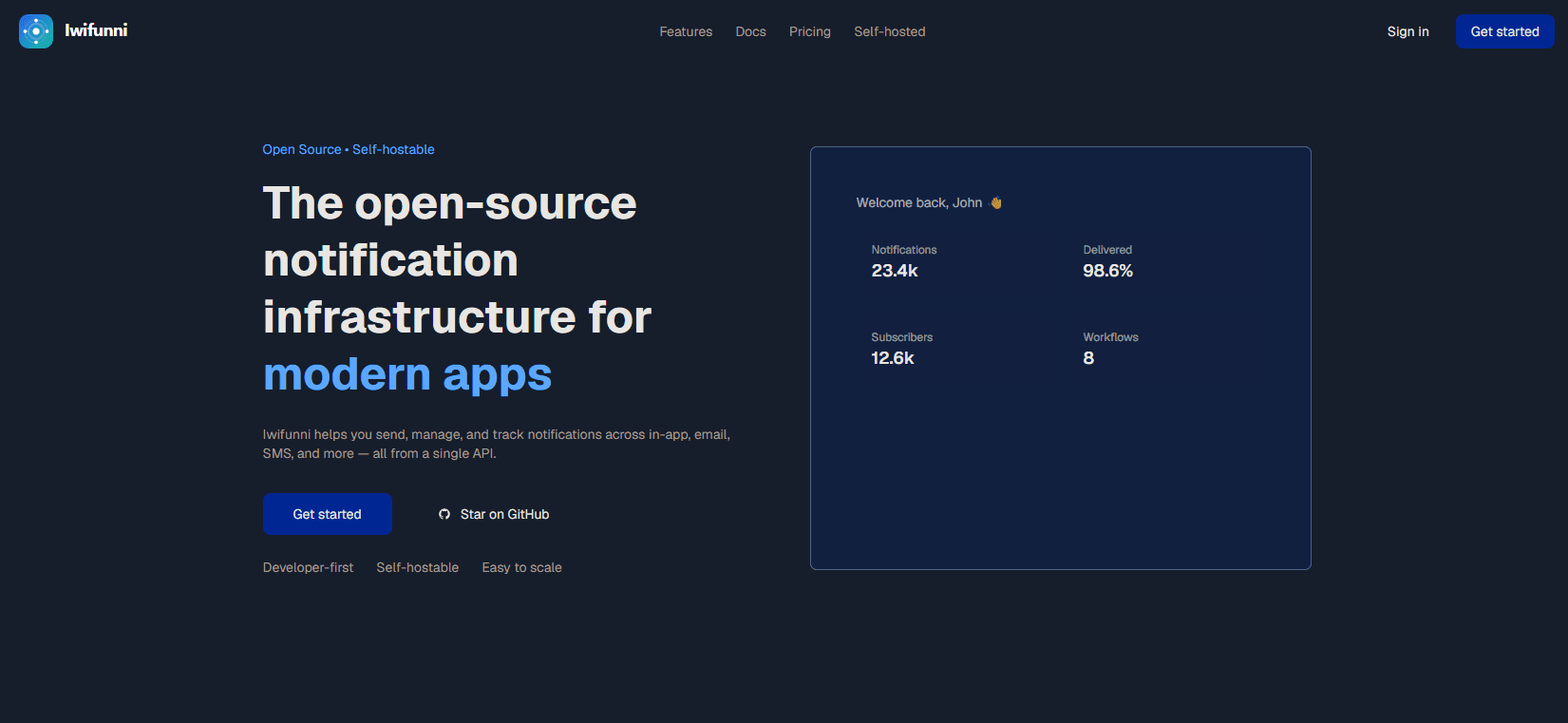Viewport: 1568px width, 723px height.
Task: Click the 'Iwifunni helps you send' description paragraph
Action: (x=497, y=444)
